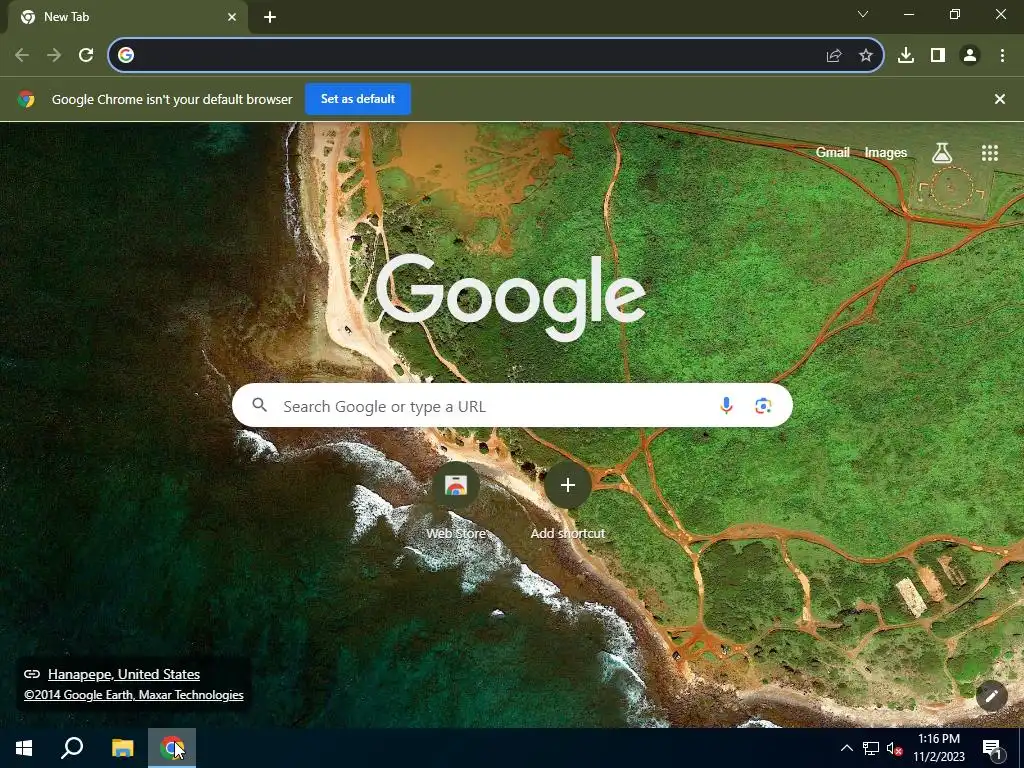Open Images link
1024x768 pixels.
(x=886, y=152)
